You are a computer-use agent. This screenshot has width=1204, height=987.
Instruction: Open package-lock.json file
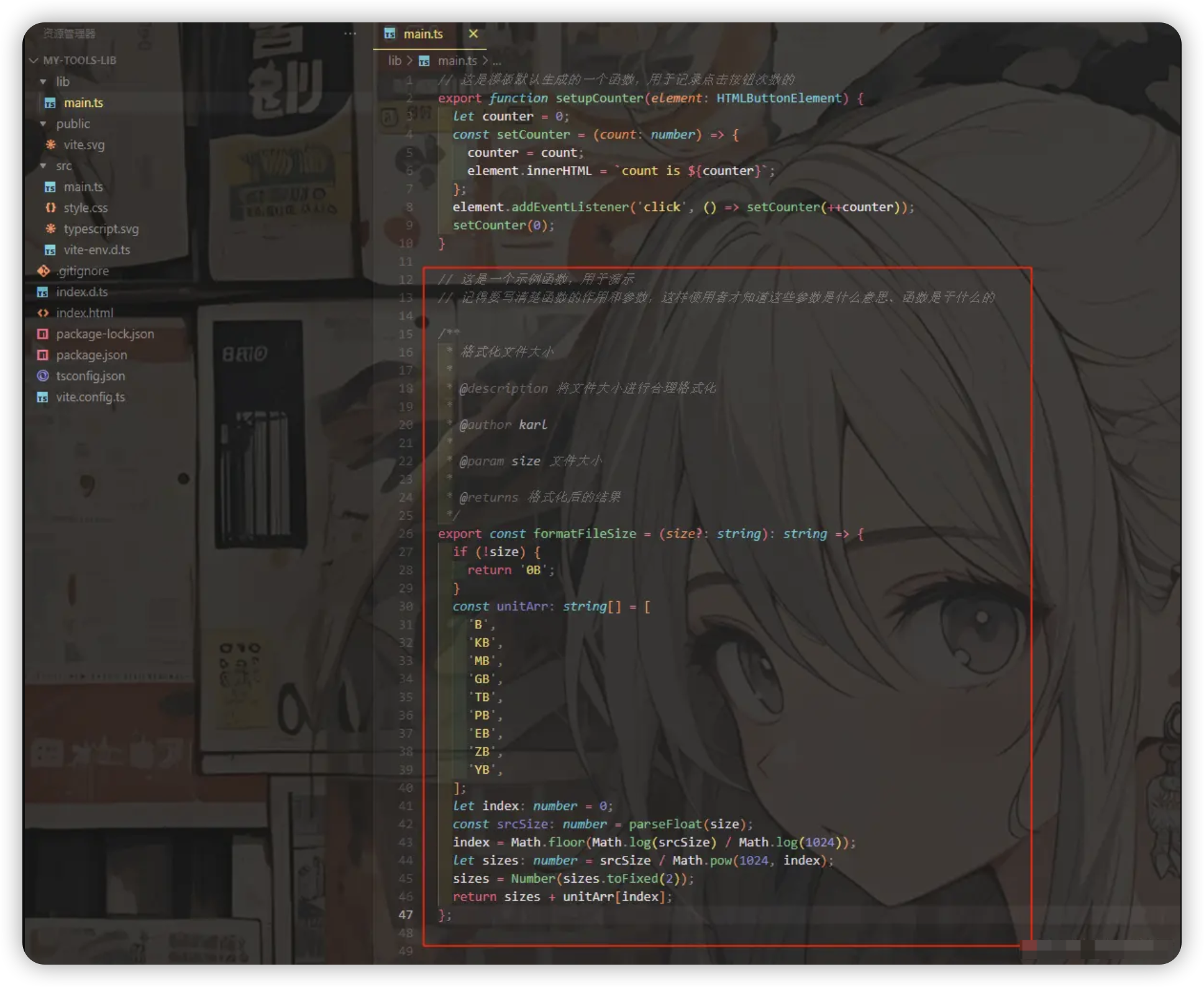coord(105,334)
